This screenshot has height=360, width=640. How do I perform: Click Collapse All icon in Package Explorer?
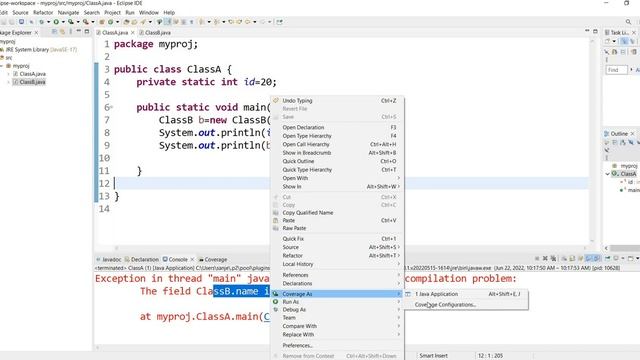(x=54, y=32)
